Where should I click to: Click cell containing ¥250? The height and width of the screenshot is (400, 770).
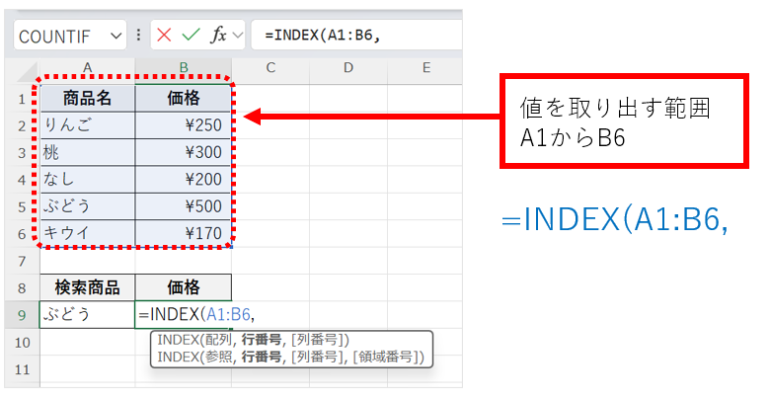(183, 126)
